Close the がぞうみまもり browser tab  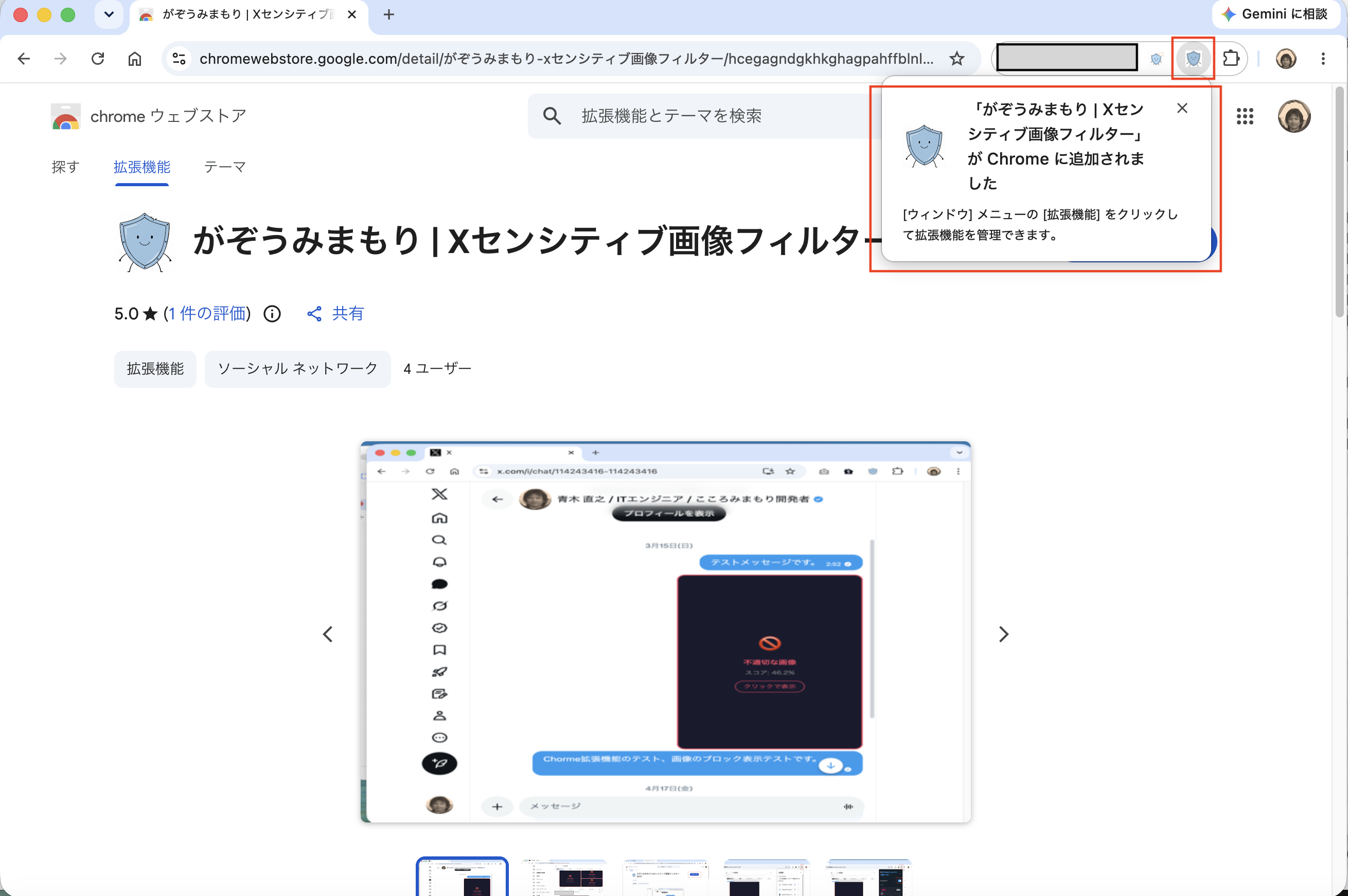(x=352, y=14)
